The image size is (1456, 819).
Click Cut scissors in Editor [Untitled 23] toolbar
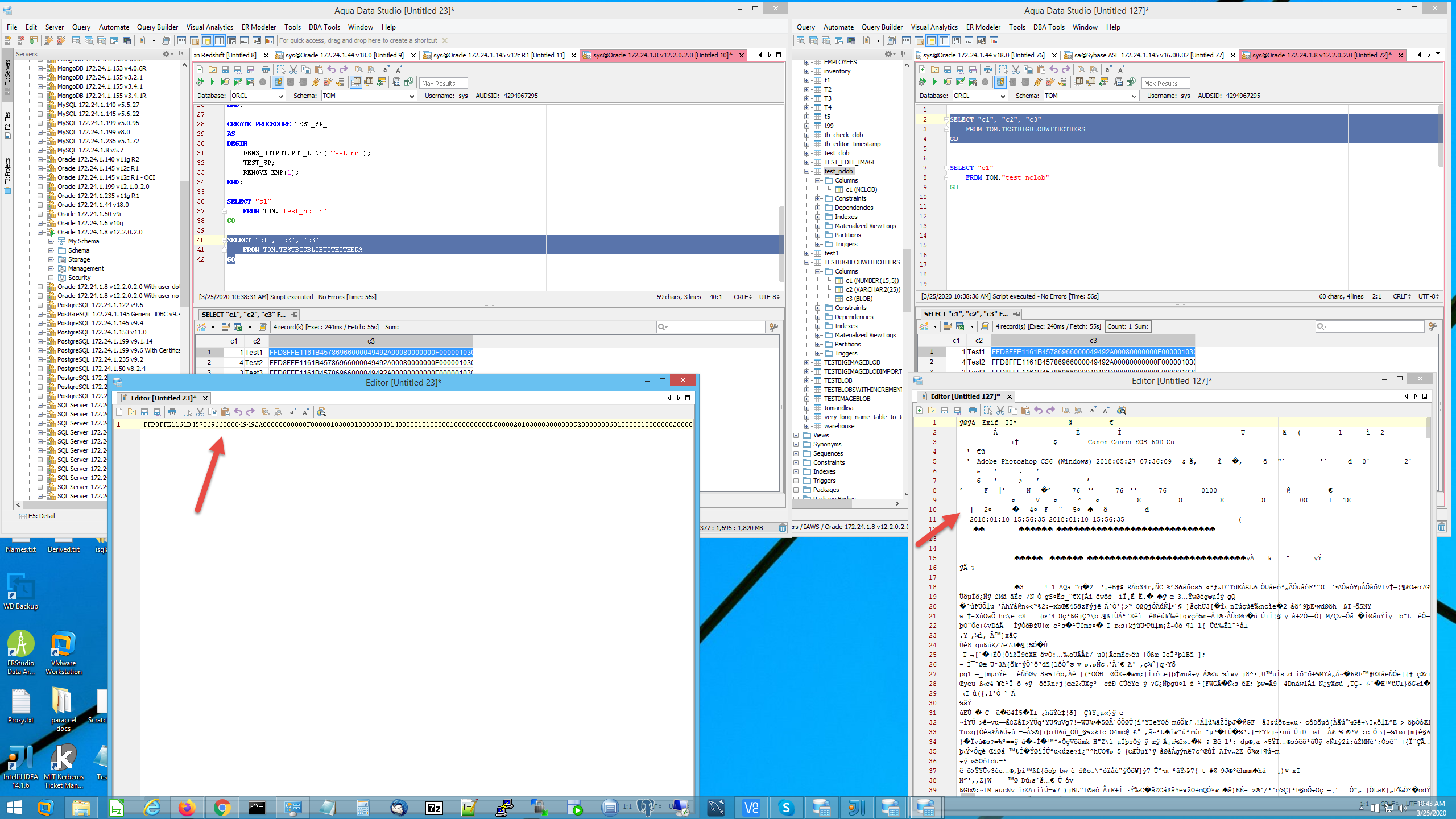click(x=200, y=412)
